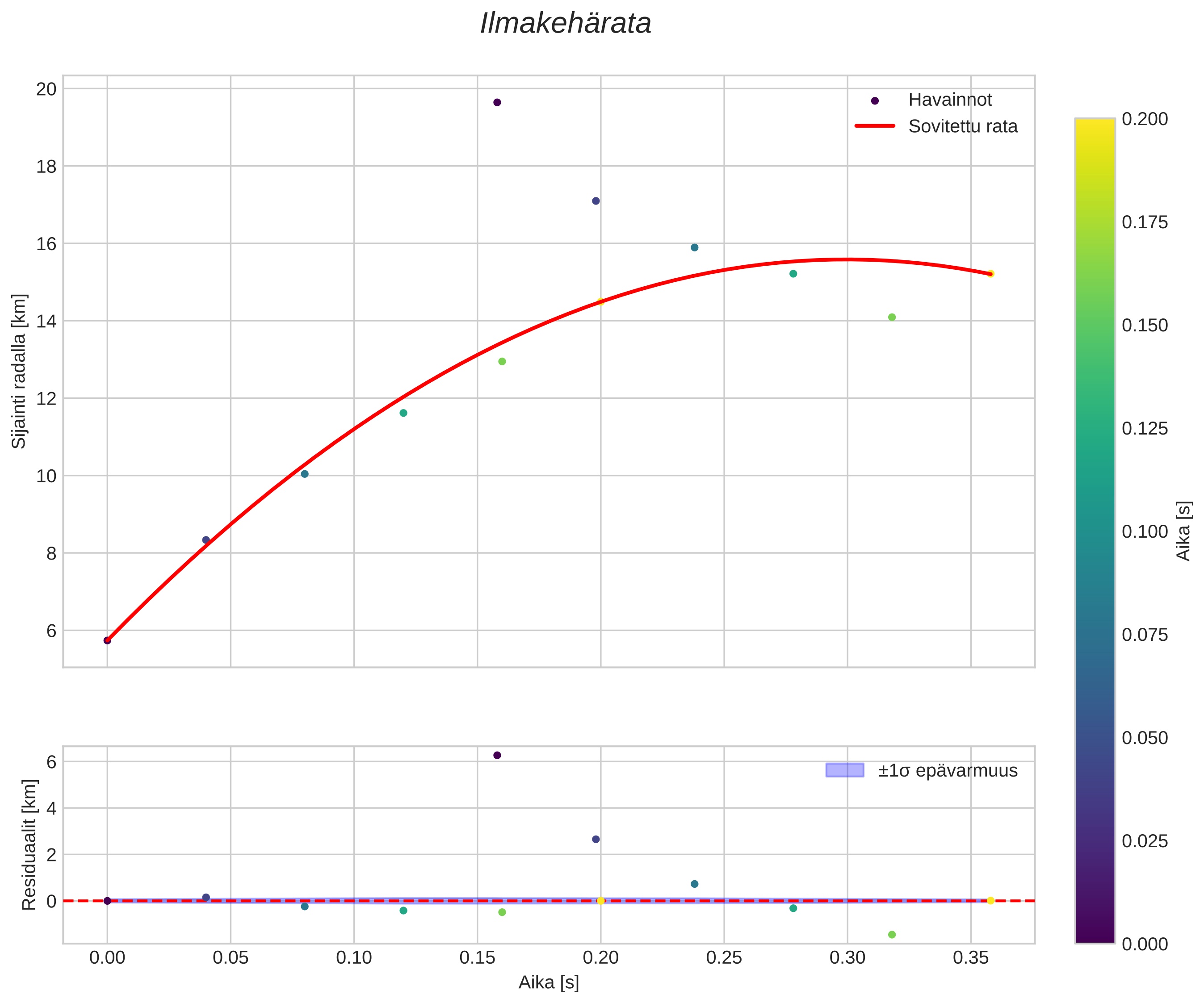Viewport: 1204px width, 1003px height.
Task: Click the x-axis tick label 0.20
Action: (600, 958)
